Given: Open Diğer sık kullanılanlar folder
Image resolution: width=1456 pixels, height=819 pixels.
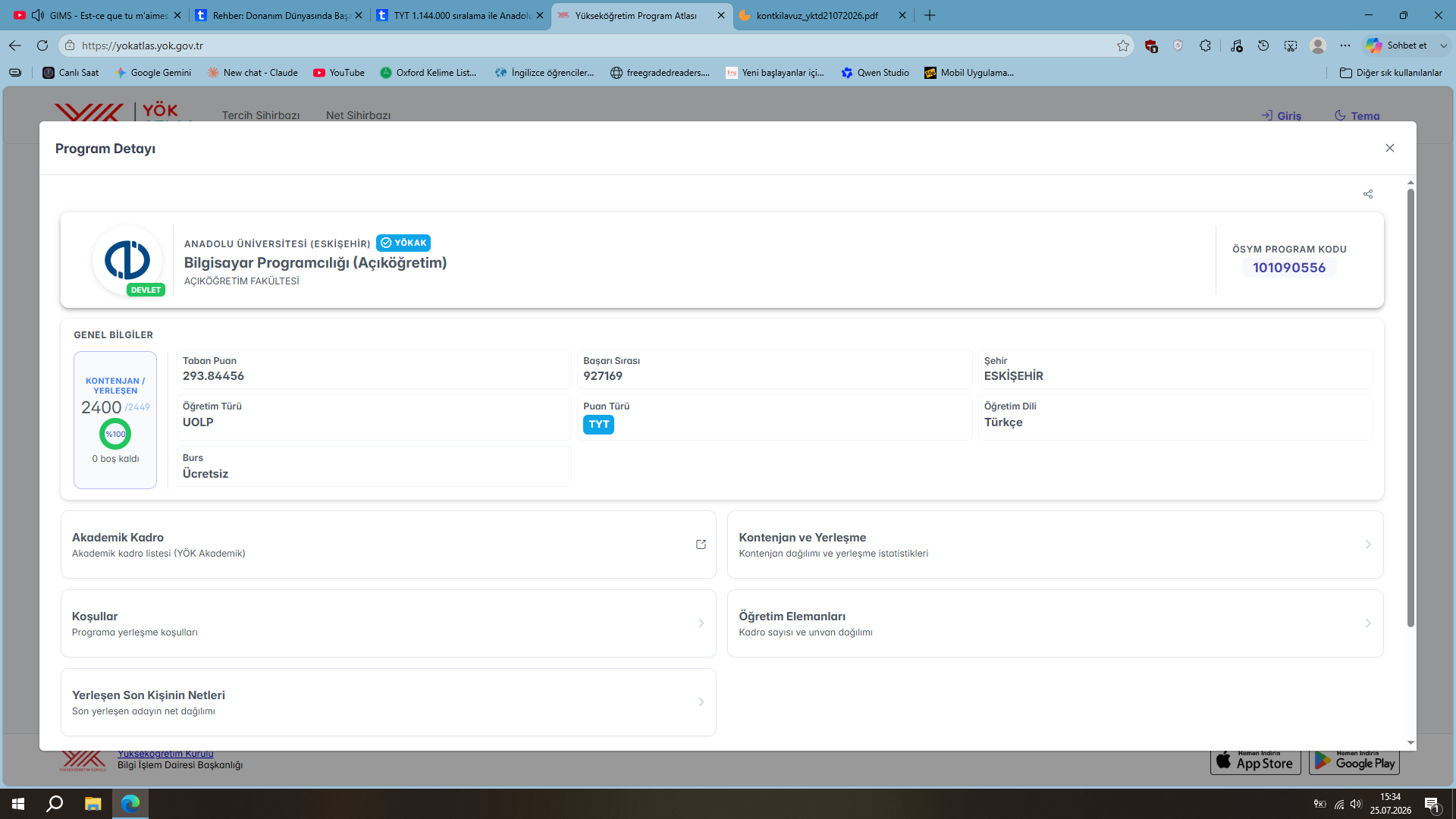Looking at the screenshot, I should 1391,73.
